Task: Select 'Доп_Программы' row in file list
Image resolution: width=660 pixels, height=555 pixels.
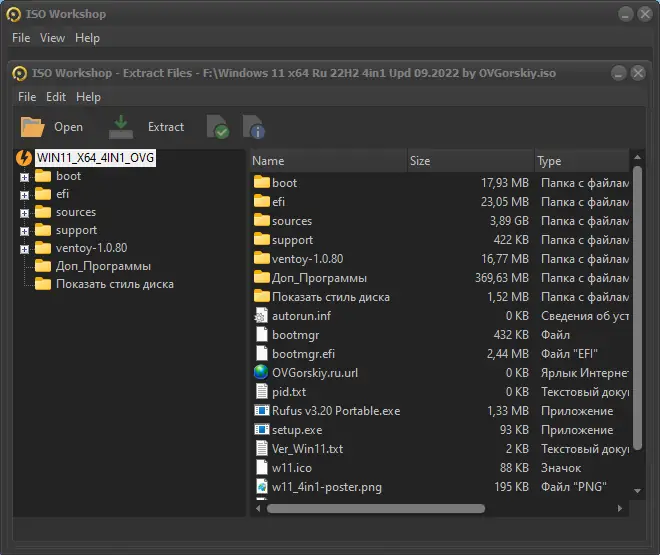Action: [440, 278]
